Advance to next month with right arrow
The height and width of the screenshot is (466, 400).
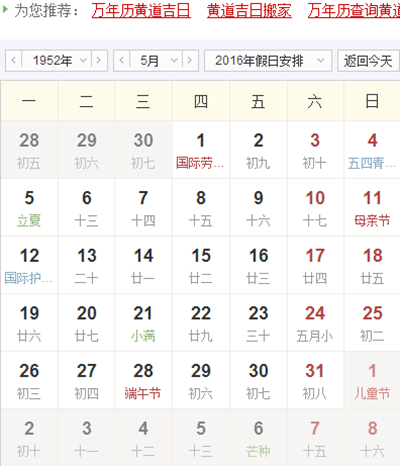pos(190,61)
